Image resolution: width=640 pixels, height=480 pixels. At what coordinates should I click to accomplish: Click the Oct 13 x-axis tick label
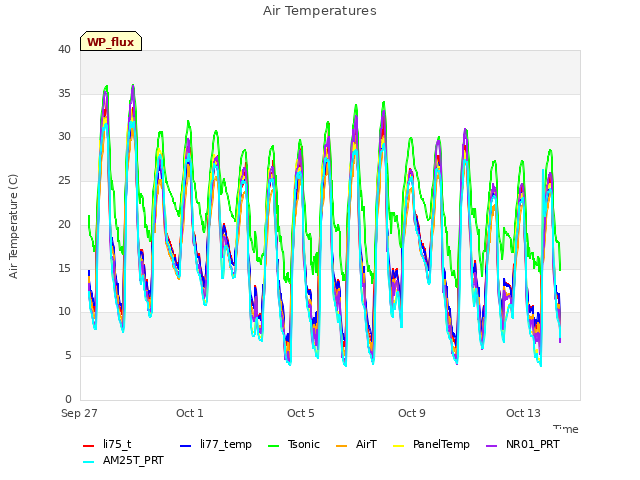(x=523, y=413)
